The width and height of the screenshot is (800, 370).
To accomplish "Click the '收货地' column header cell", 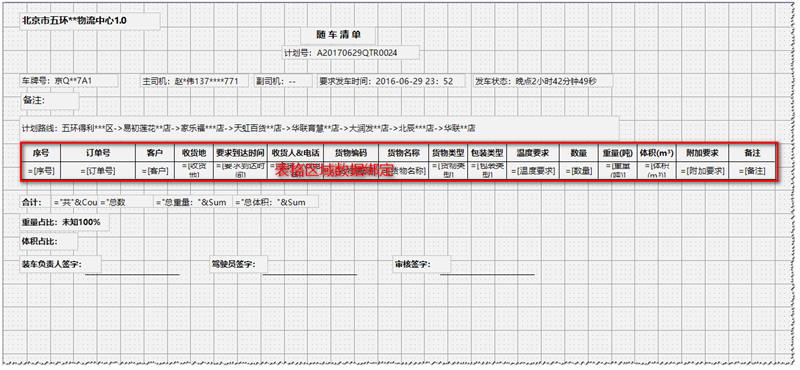I will tap(194, 153).
